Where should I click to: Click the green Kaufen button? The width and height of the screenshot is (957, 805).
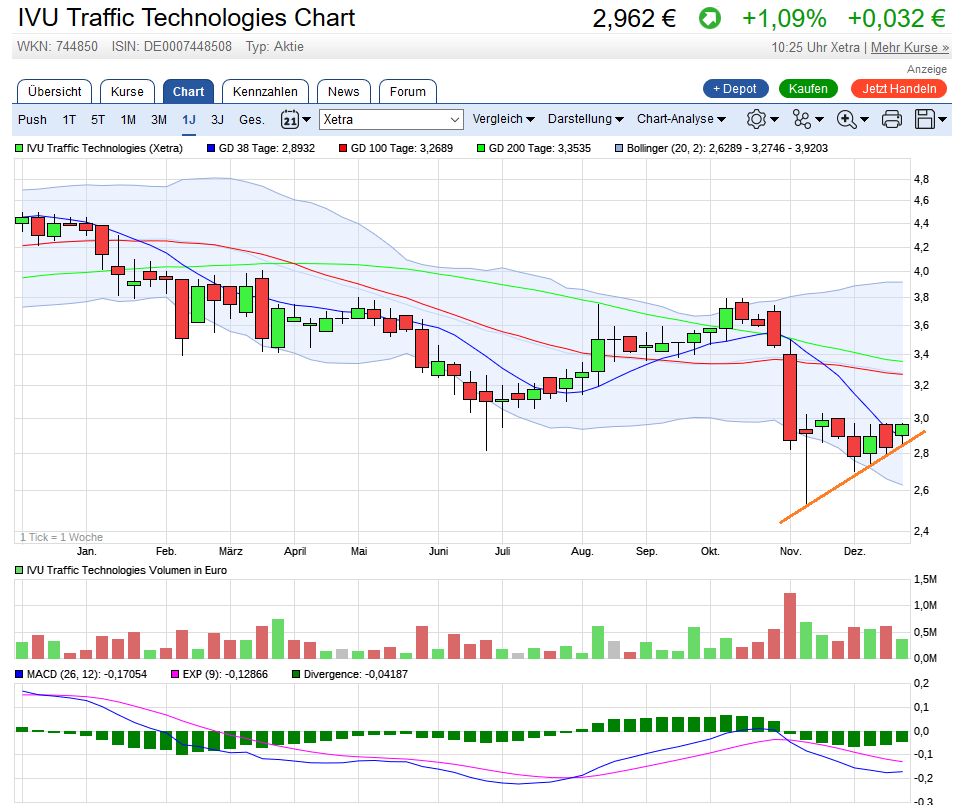[808, 88]
